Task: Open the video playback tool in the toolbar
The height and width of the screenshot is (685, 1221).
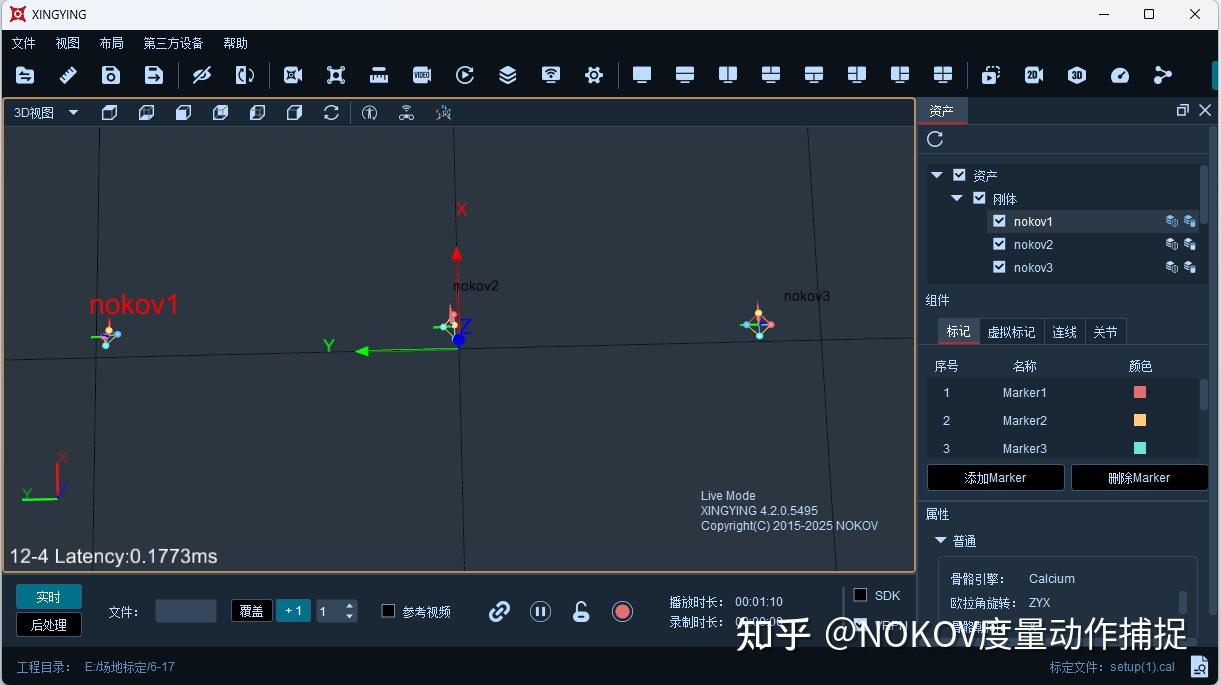Action: (421, 75)
